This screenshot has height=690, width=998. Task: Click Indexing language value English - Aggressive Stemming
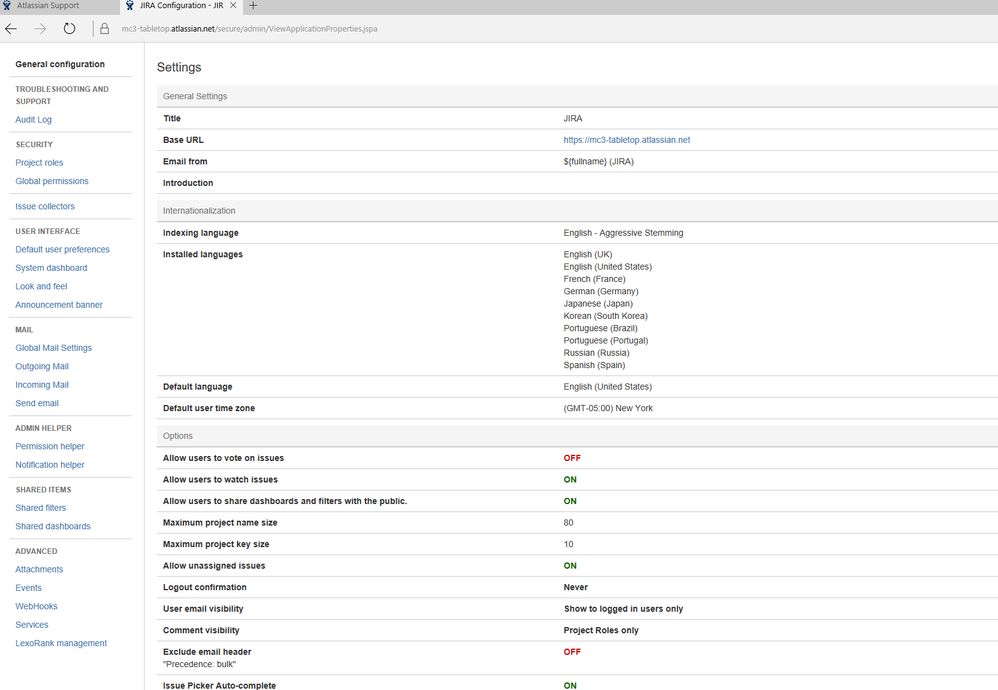click(x=623, y=233)
